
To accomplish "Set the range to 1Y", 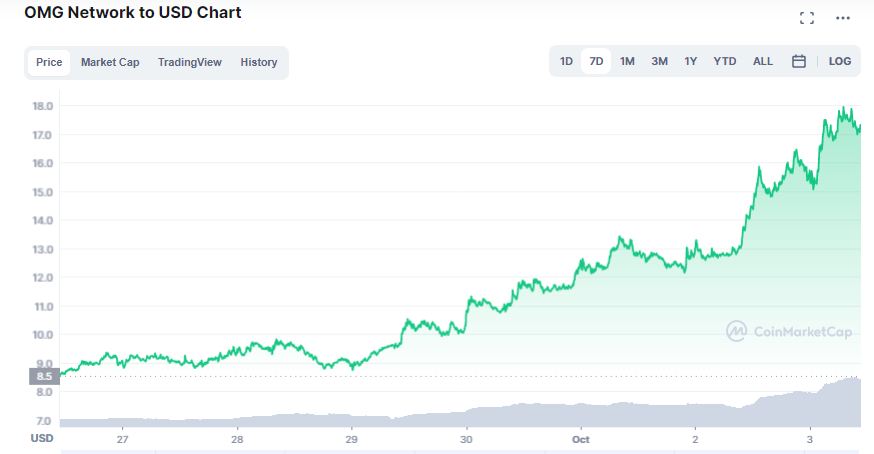I will click(x=691, y=62).
